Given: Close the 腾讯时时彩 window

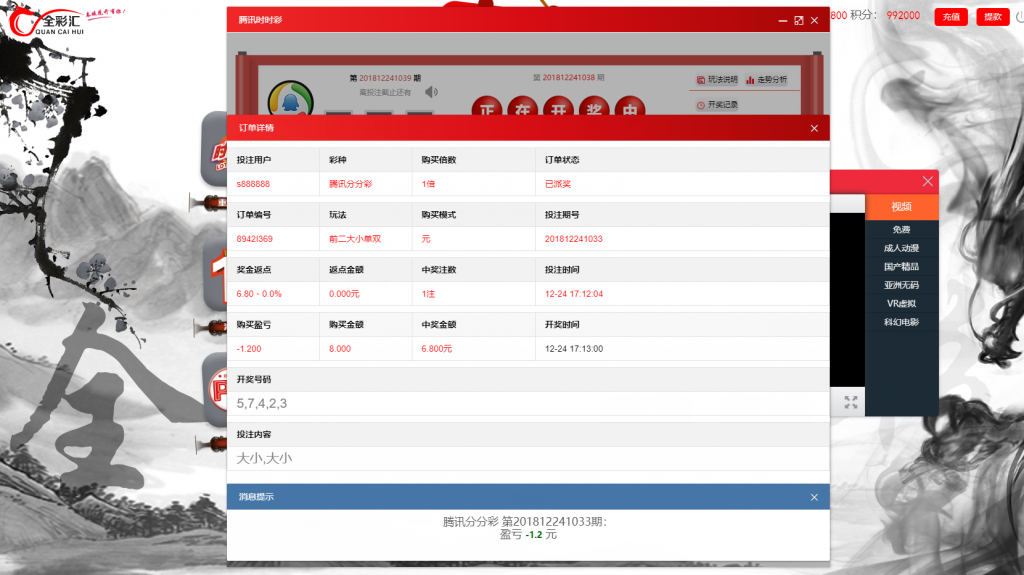Looking at the screenshot, I should tap(815, 20).
